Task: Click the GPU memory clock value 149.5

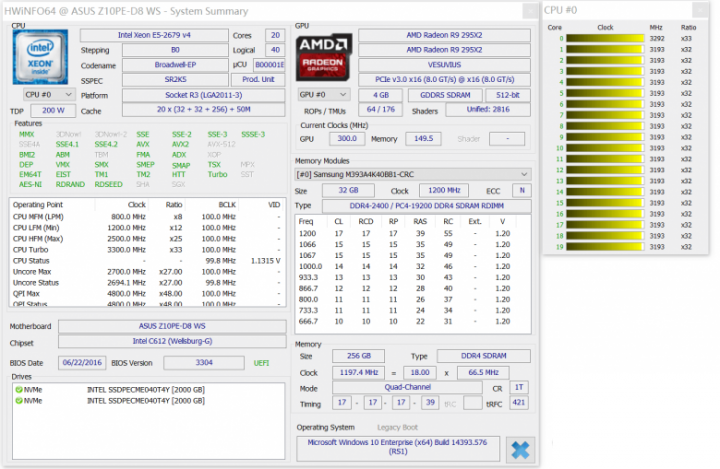Action: pyautogui.click(x=423, y=139)
